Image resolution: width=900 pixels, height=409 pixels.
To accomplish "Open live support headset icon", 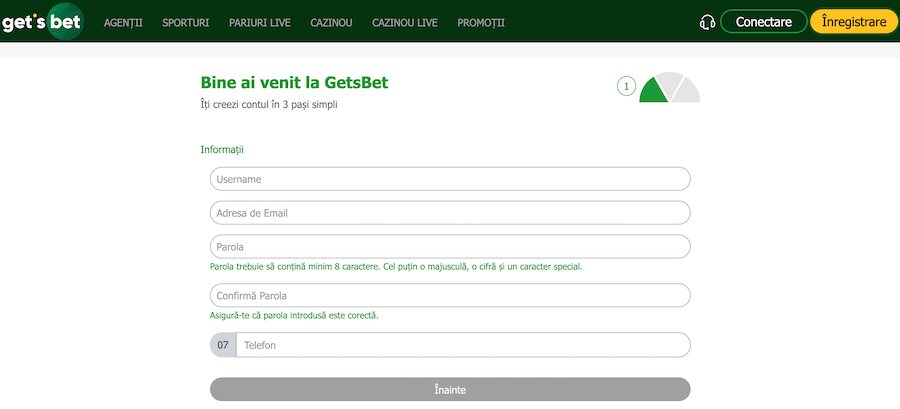I will (707, 22).
